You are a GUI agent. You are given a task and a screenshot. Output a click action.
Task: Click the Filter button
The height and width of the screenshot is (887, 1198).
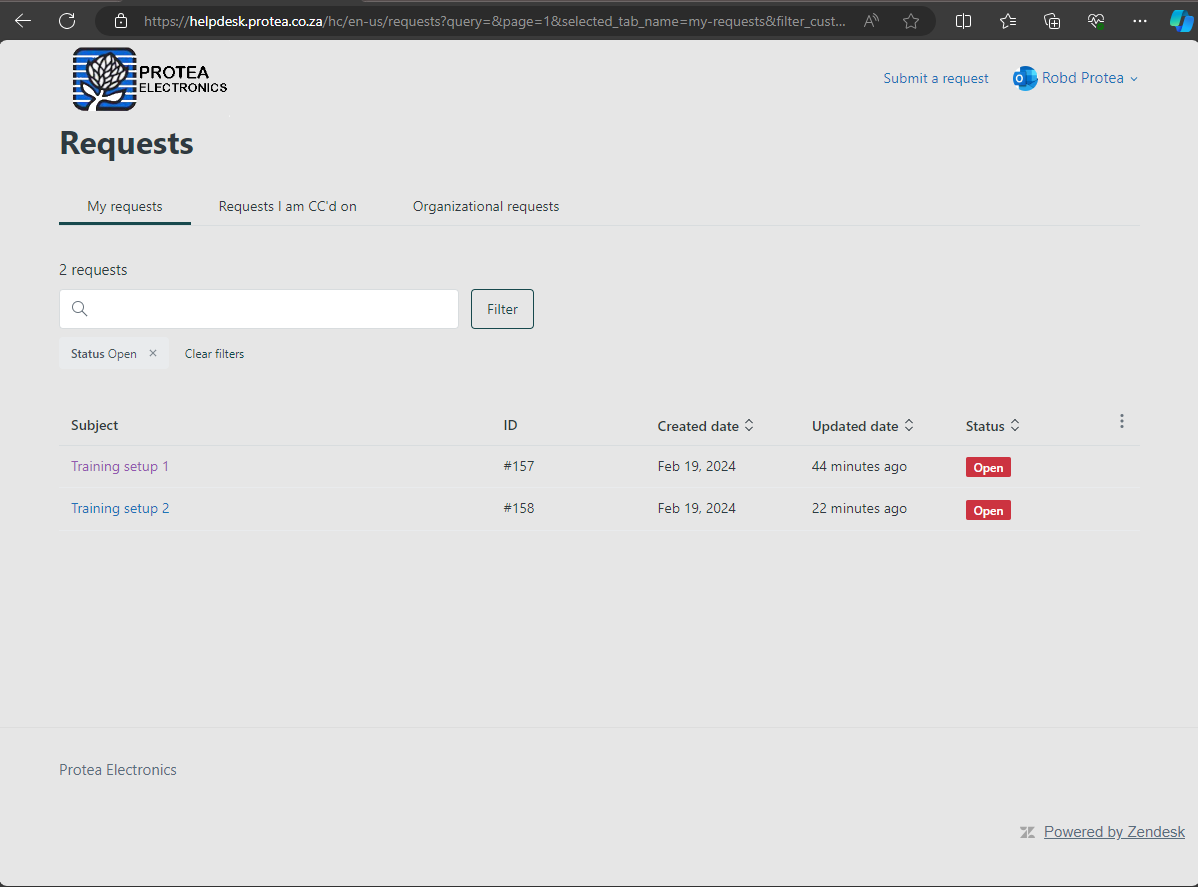(x=501, y=308)
